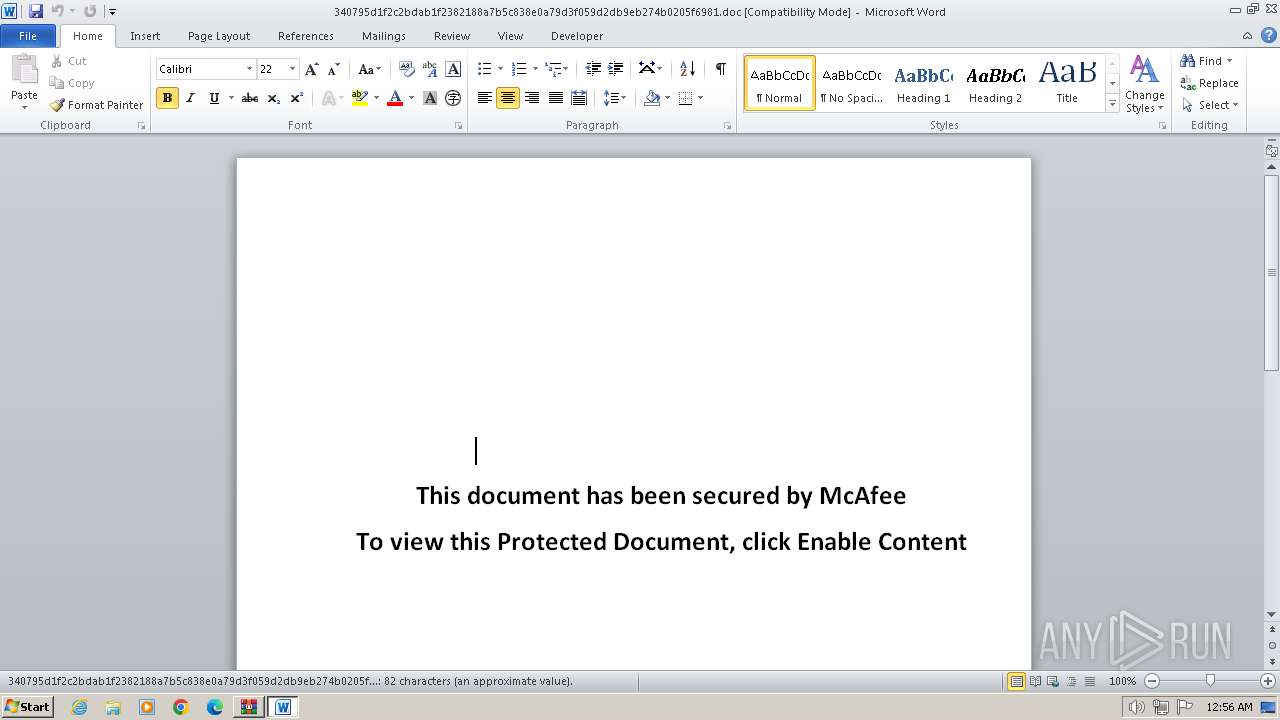
Task: Click the Windows Start button
Action: (27, 707)
